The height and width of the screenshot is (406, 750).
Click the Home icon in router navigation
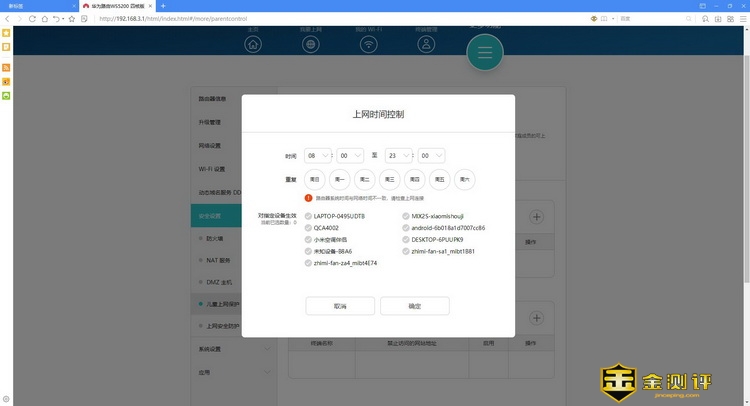click(253, 44)
